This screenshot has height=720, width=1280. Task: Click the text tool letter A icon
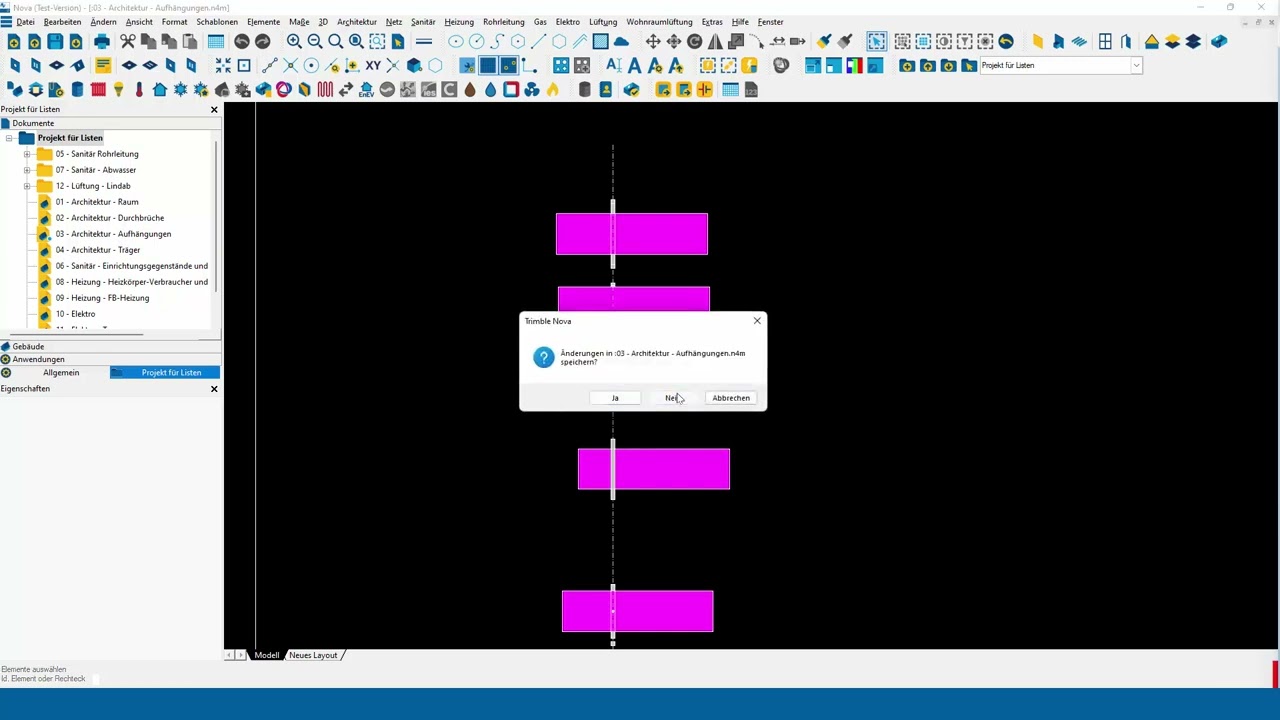click(634, 66)
